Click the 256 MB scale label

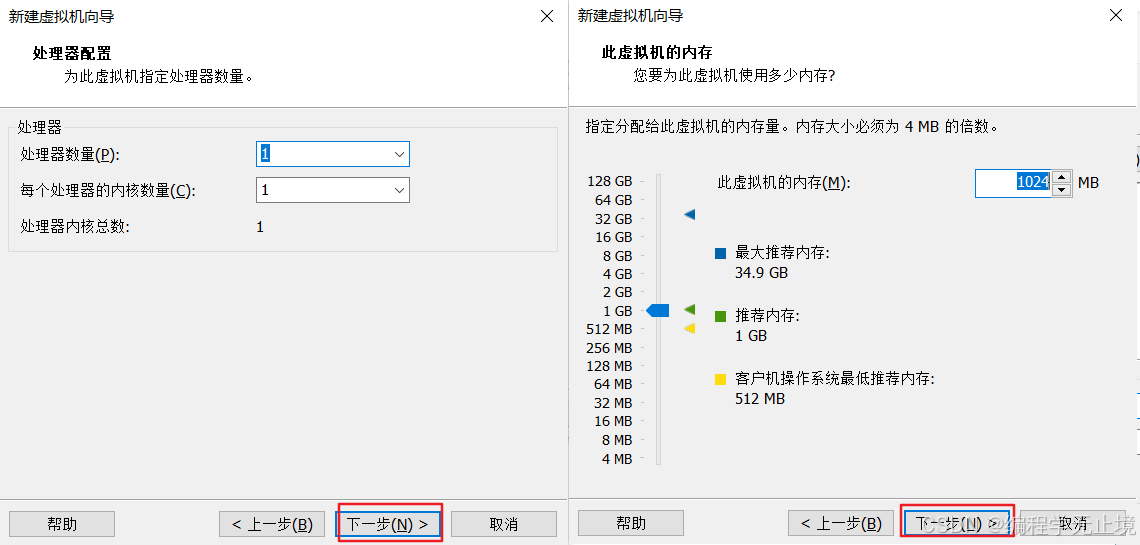(x=609, y=348)
